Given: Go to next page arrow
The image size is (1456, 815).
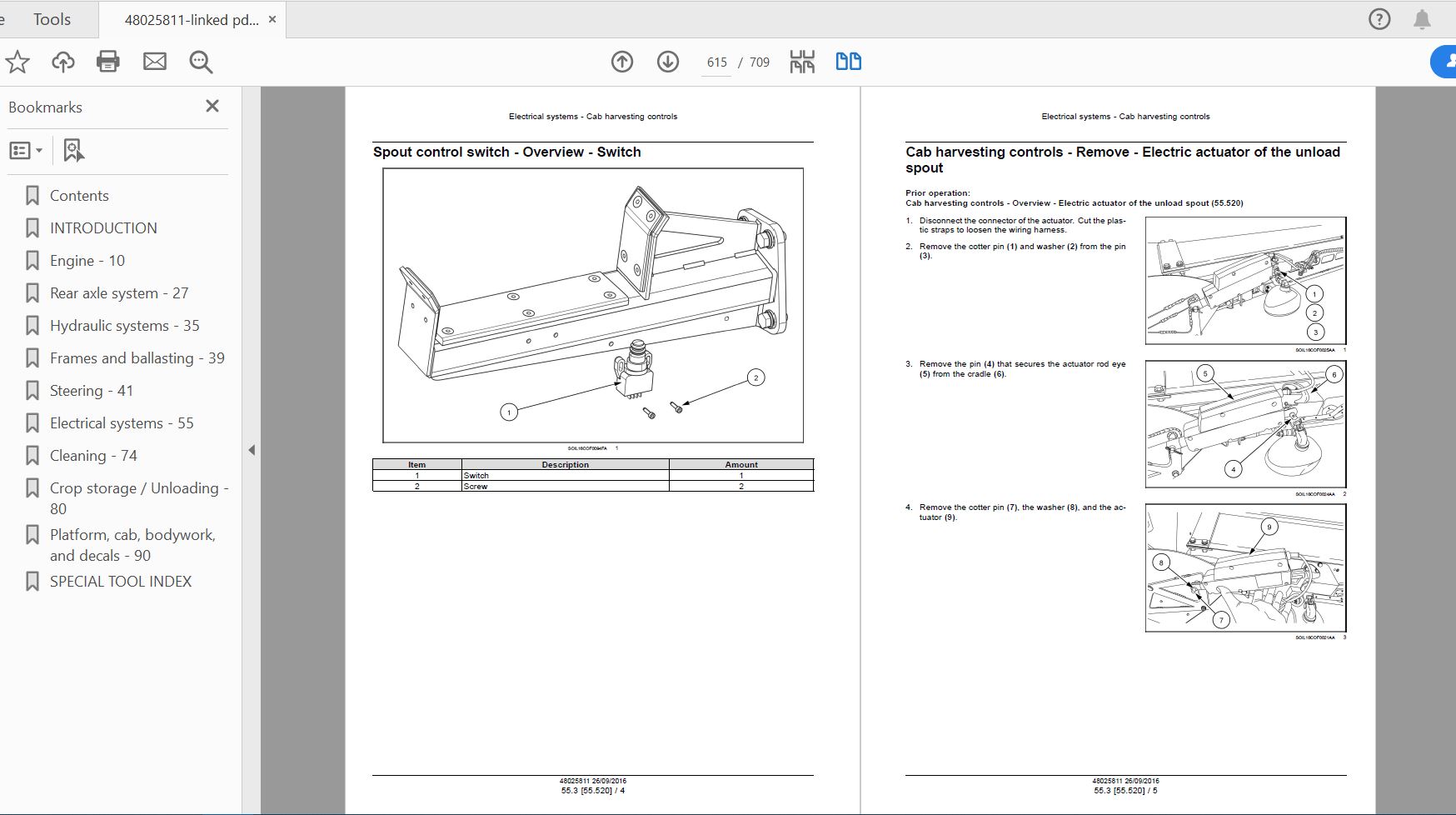Looking at the screenshot, I should (668, 62).
